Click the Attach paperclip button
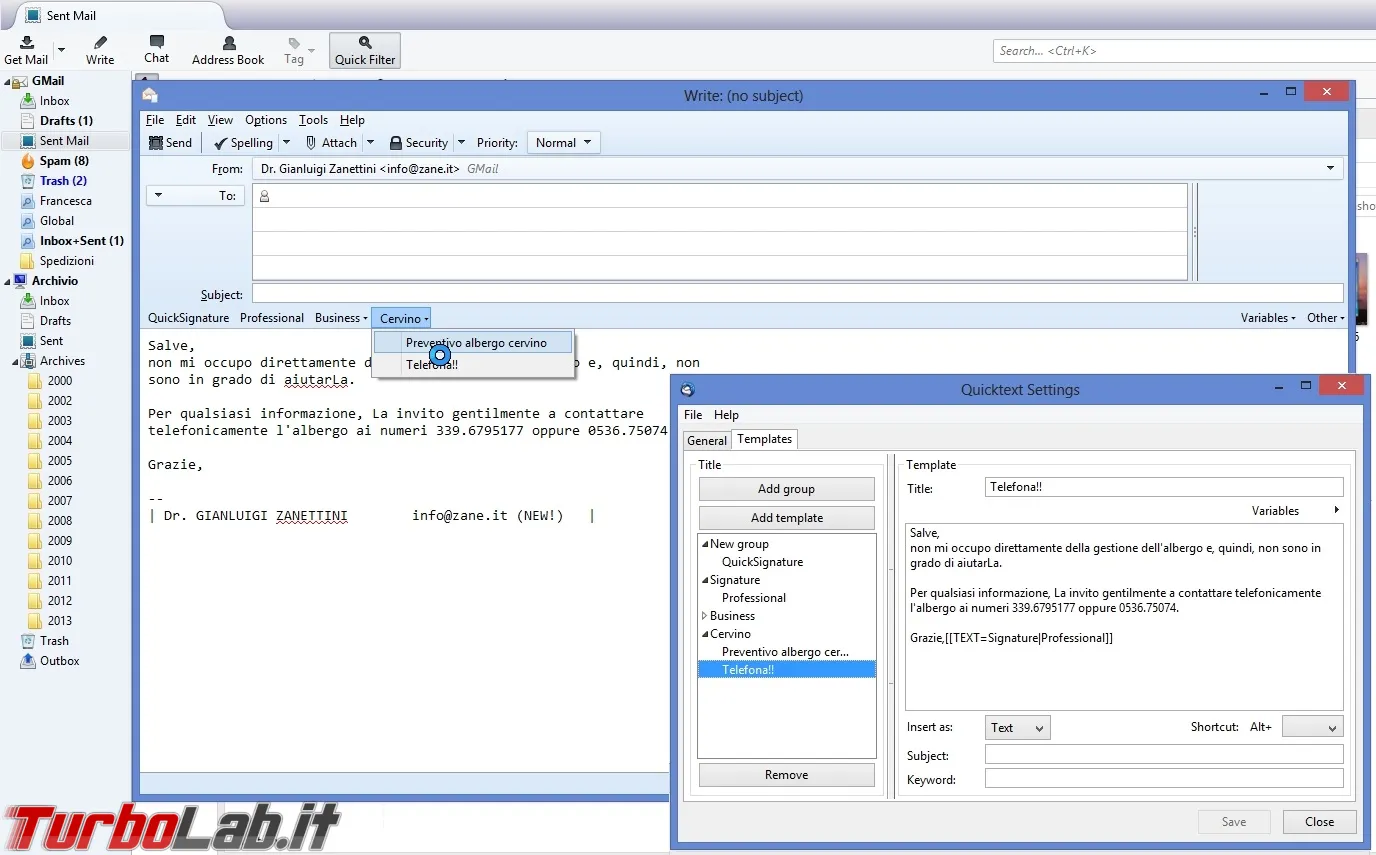 [x=331, y=143]
